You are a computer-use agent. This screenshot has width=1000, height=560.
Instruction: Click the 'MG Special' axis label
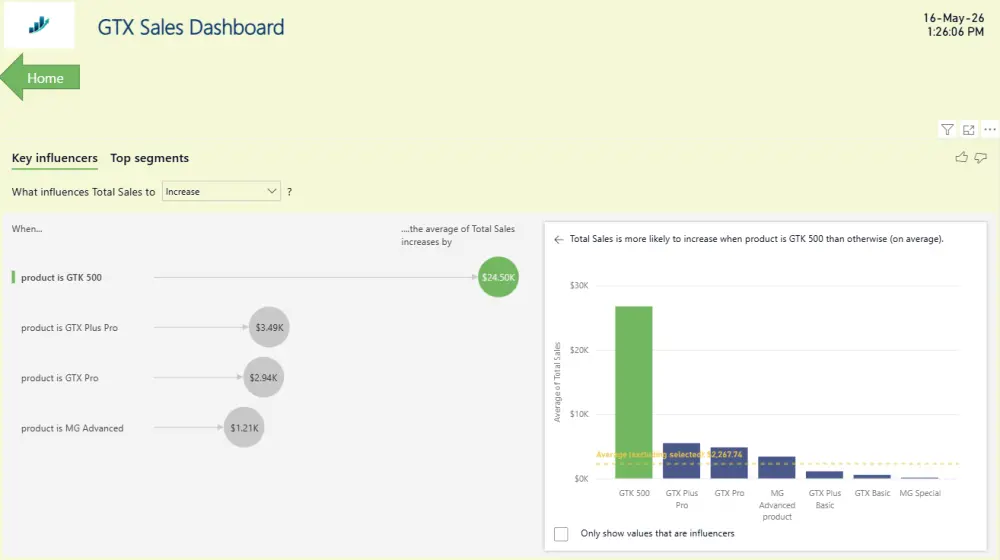pyautogui.click(x=920, y=493)
